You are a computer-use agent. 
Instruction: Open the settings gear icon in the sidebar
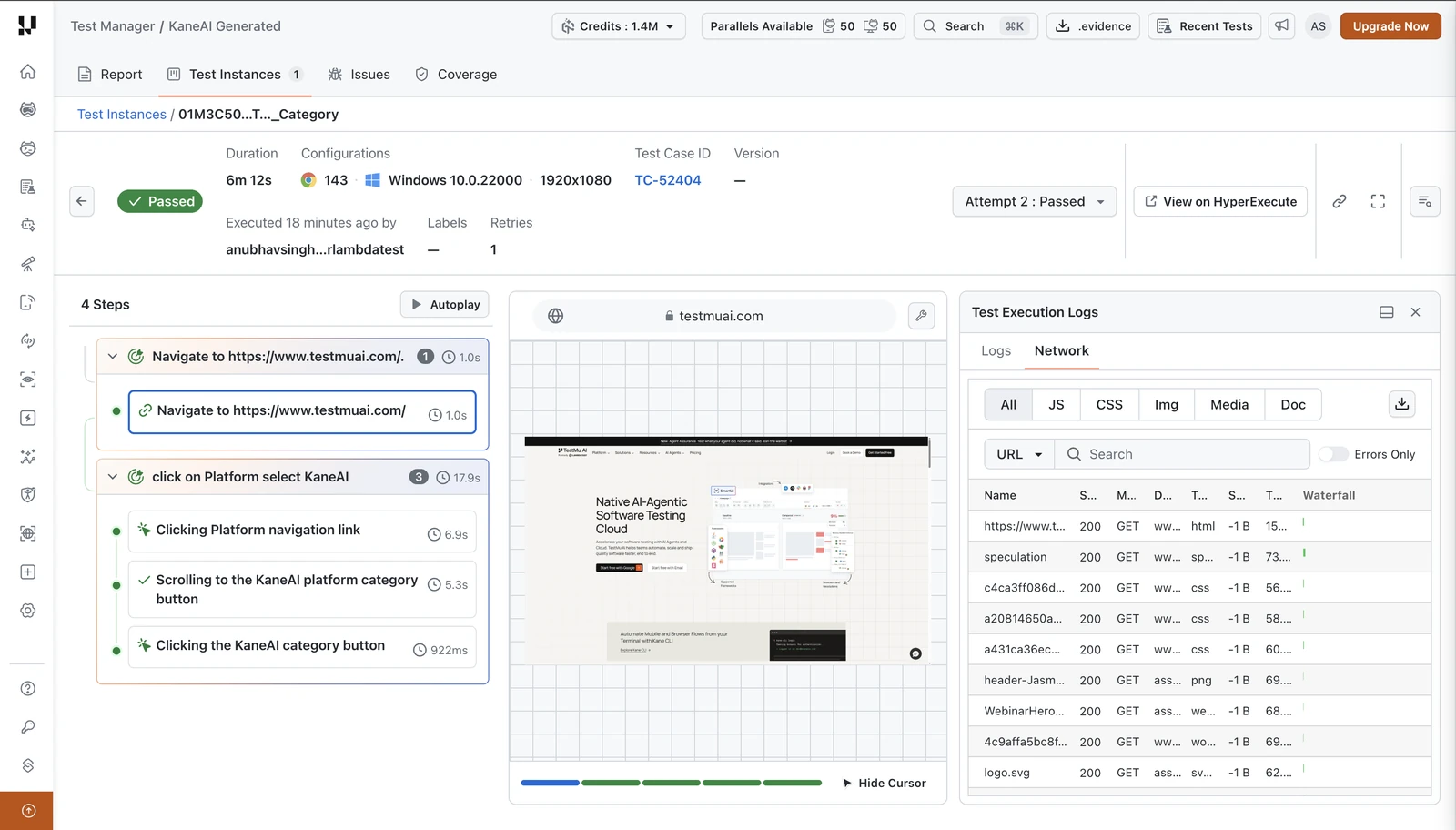pos(28,611)
